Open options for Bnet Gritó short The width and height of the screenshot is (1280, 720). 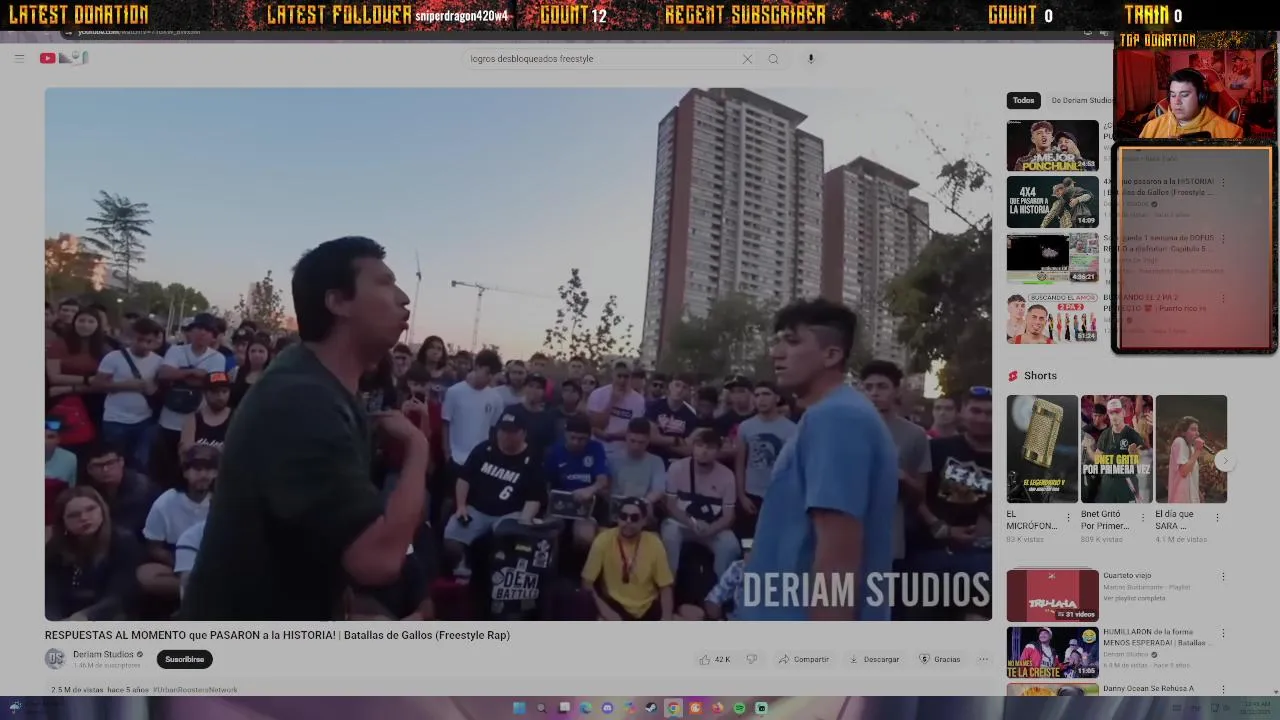(x=1143, y=518)
